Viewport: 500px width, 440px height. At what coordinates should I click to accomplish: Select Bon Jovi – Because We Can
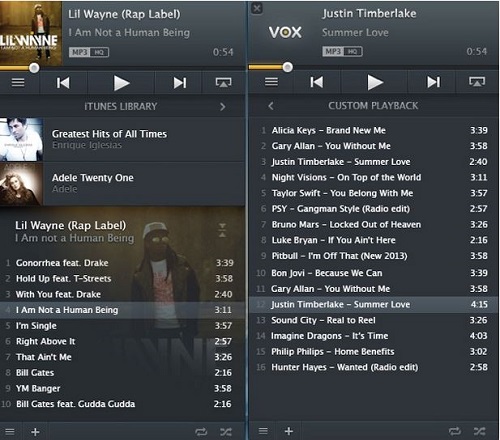374,273
